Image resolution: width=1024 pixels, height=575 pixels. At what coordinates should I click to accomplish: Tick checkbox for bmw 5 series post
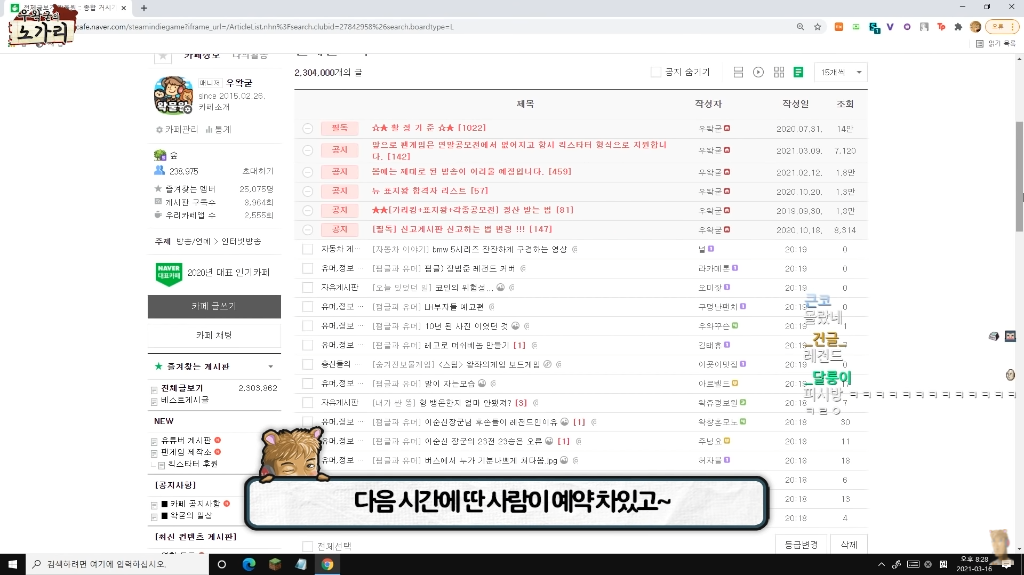pyautogui.click(x=307, y=249)
